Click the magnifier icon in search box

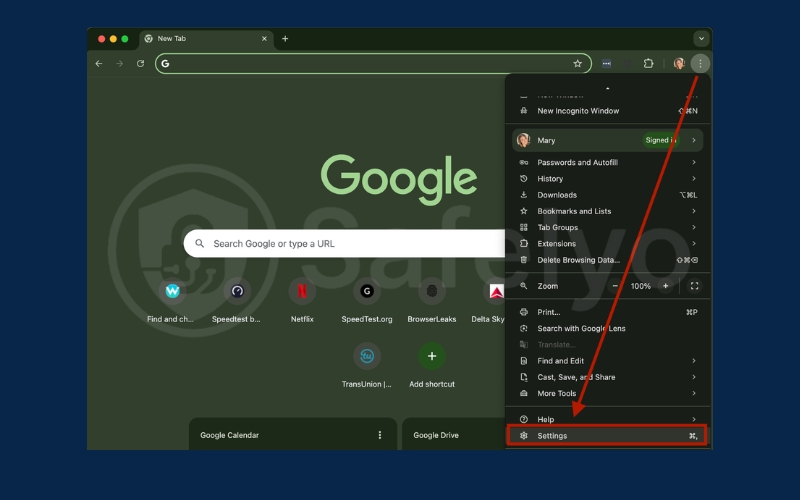pos(199,244)
